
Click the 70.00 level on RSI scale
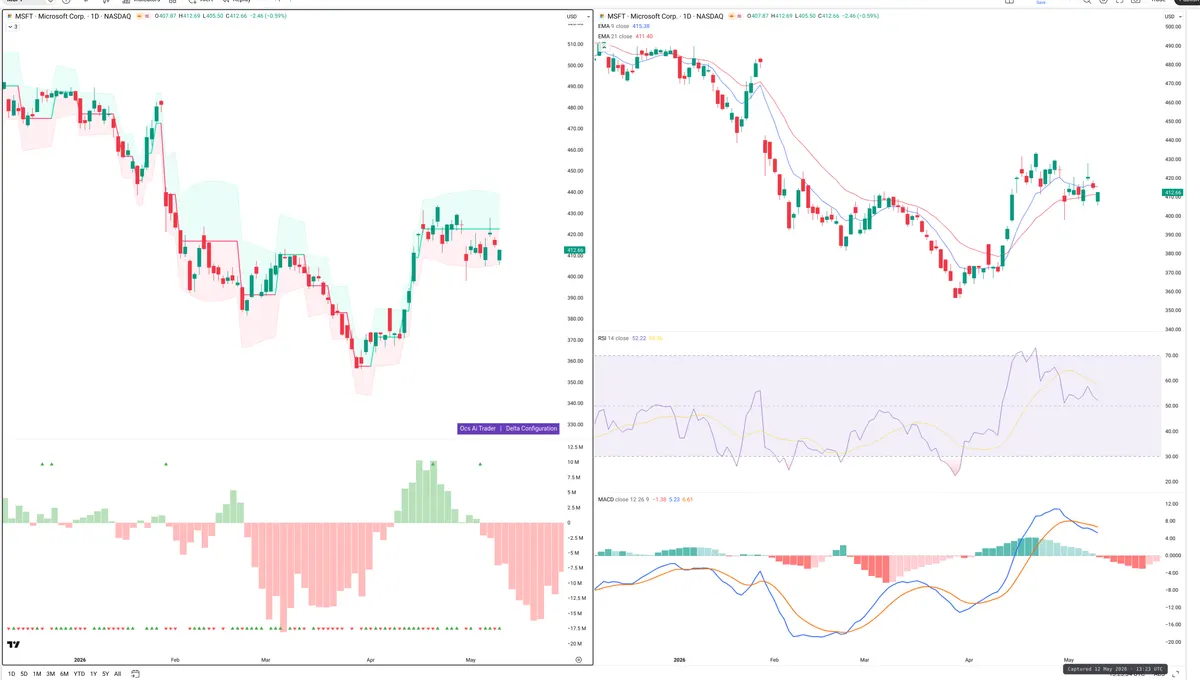(x=1172, y=355)
